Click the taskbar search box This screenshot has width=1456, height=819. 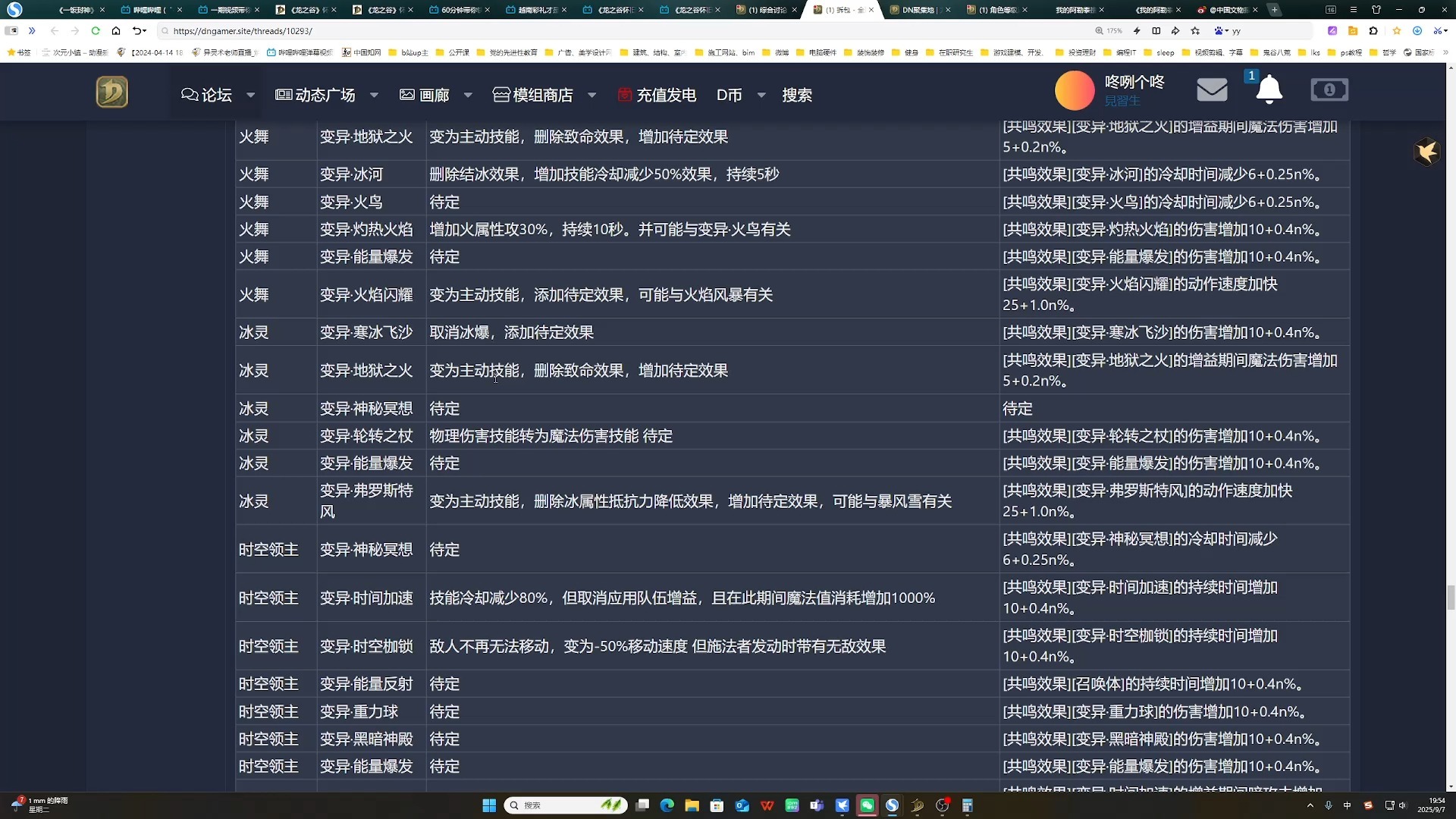tap(565, 805)
